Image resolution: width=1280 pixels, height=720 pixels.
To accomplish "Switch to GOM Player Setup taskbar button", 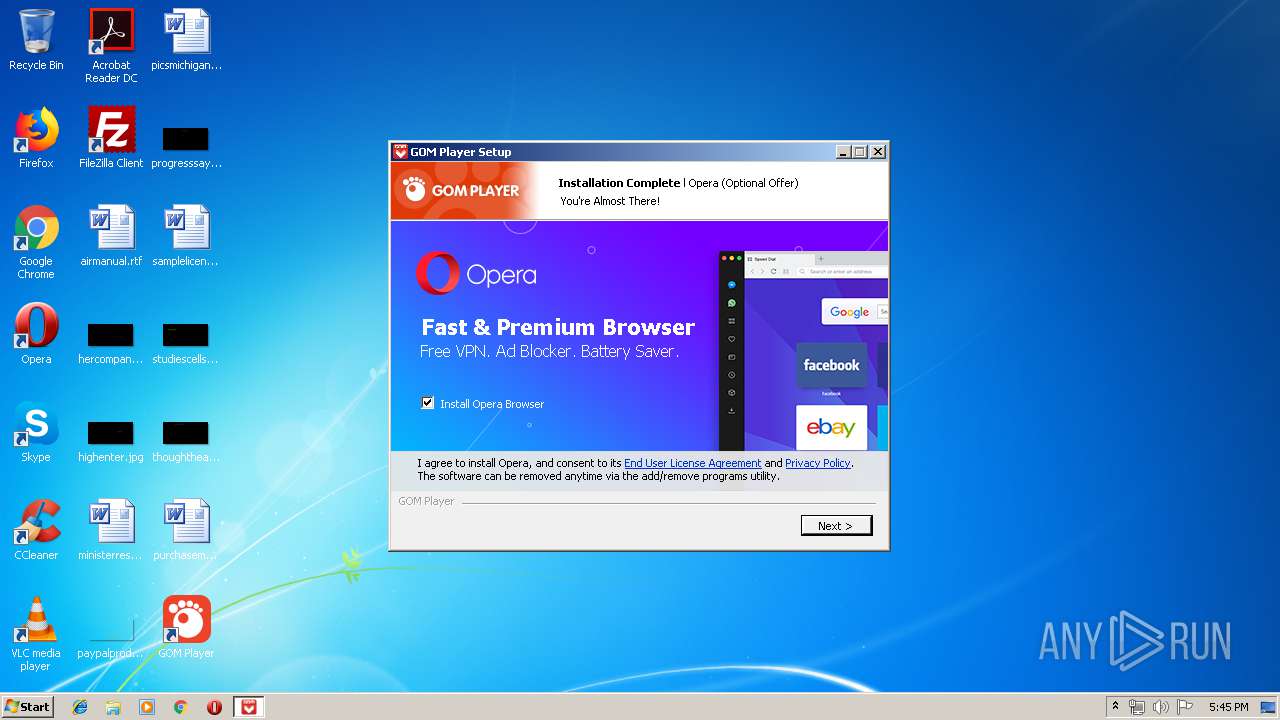I will pyautogui.click(x=249, y=707).
